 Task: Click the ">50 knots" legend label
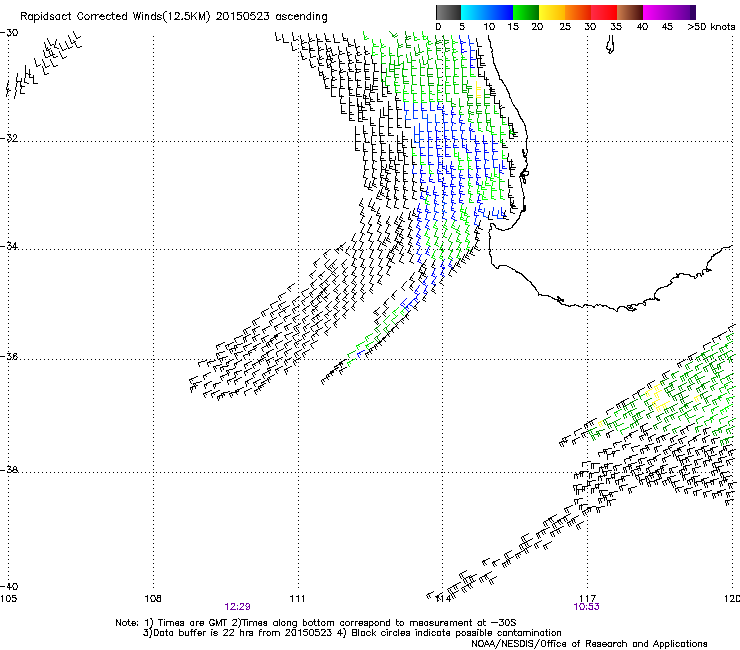point(711,27)
